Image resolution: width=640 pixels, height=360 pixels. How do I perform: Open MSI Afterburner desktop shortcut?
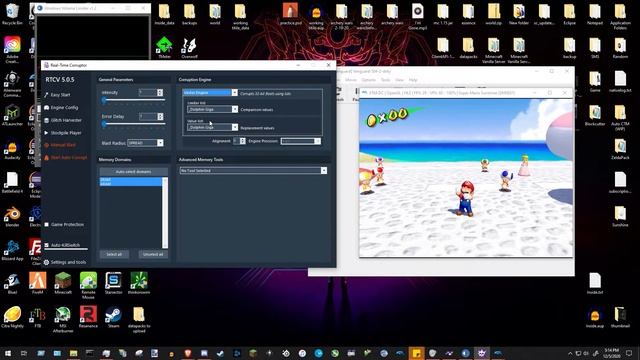(63, 320)
